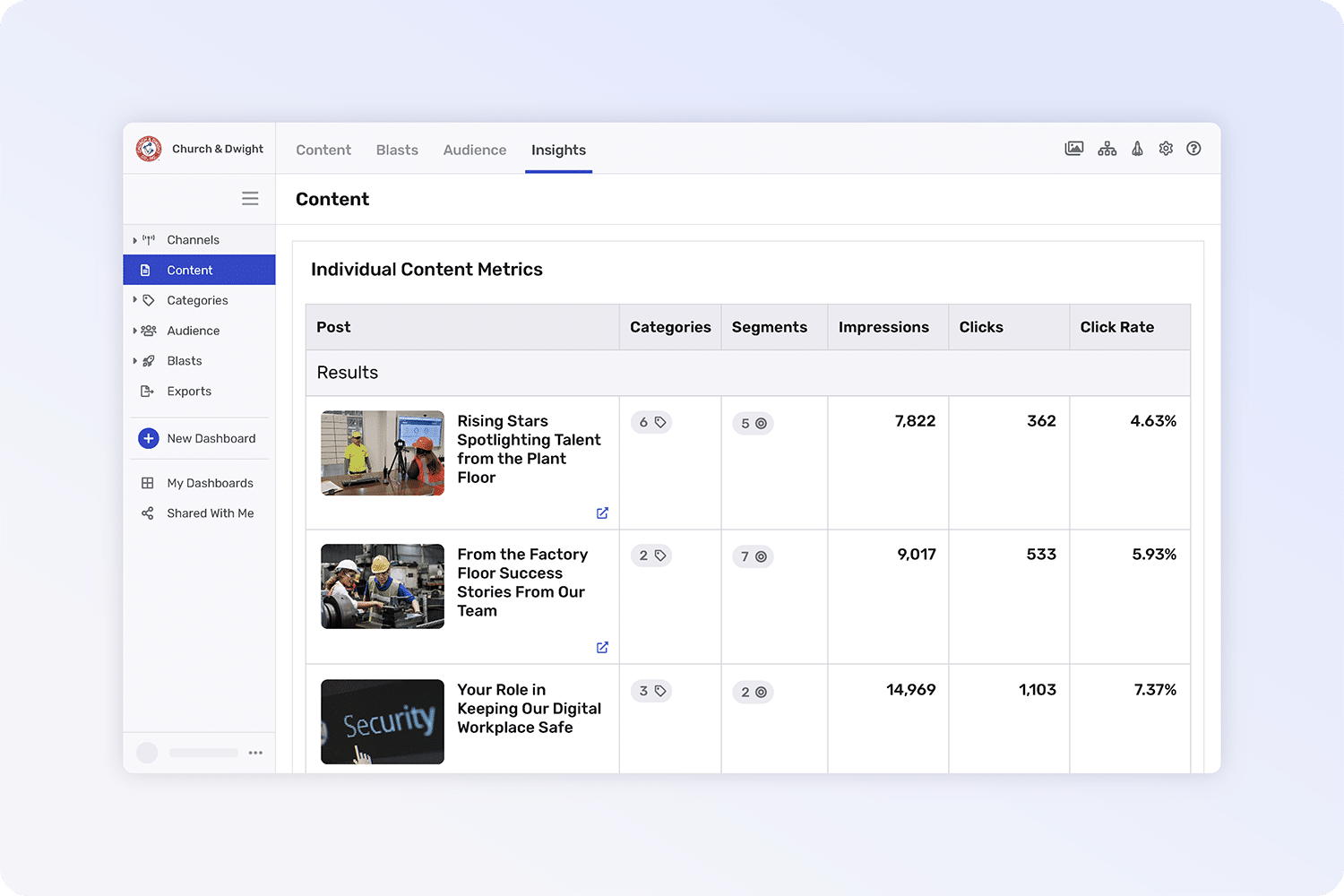Click the 3 categories tag badge
1344x896 pixels.
coord(651,691)
